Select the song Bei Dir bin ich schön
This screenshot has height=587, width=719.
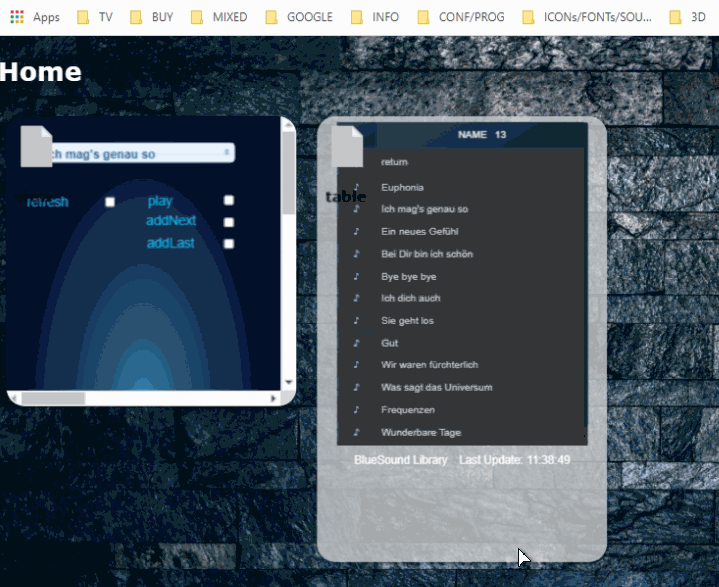pos(427,254)
